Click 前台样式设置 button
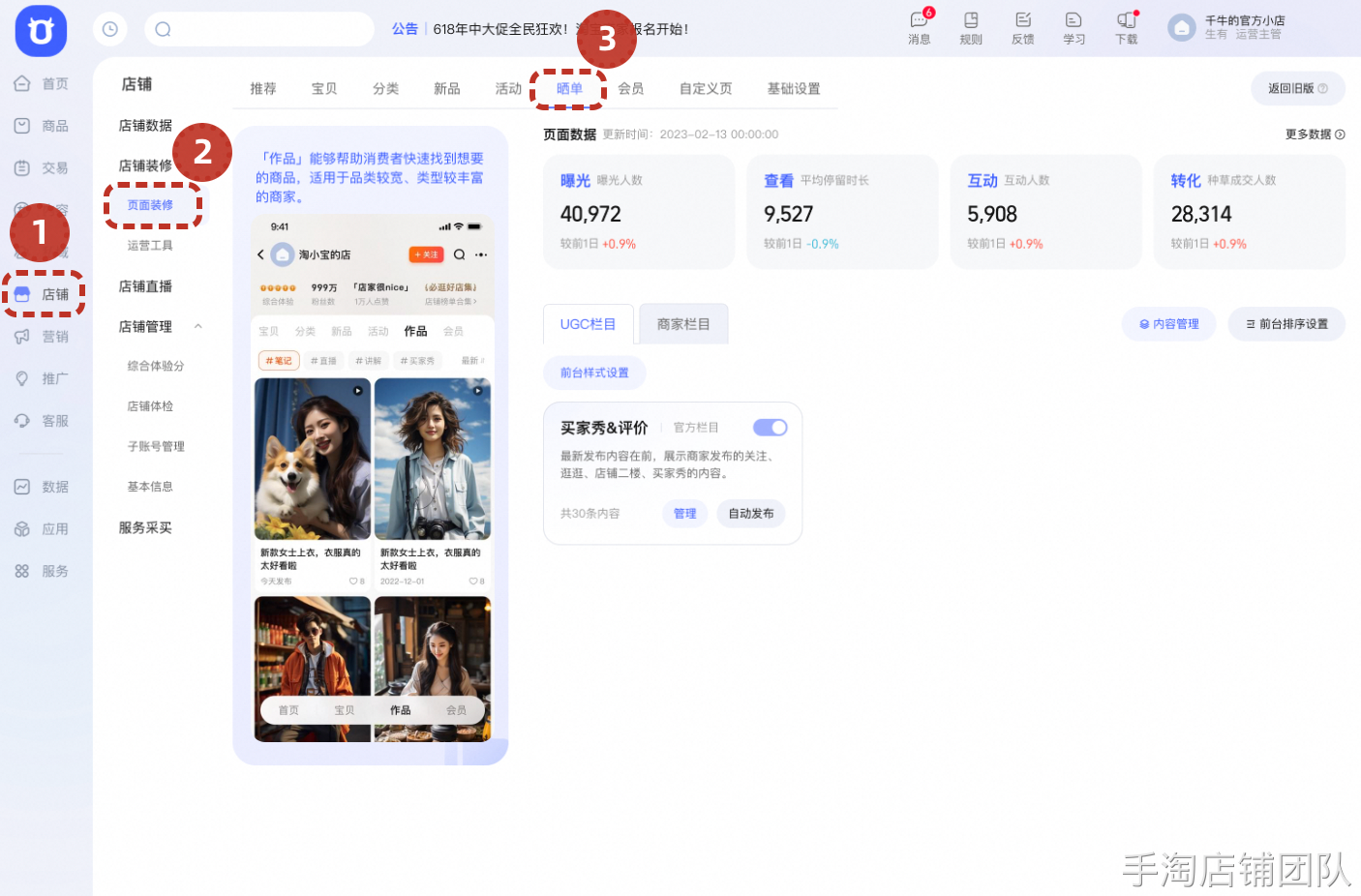The width and height of the screenshot is (1361, 896). pyautogui.click(x=594, y=373)
